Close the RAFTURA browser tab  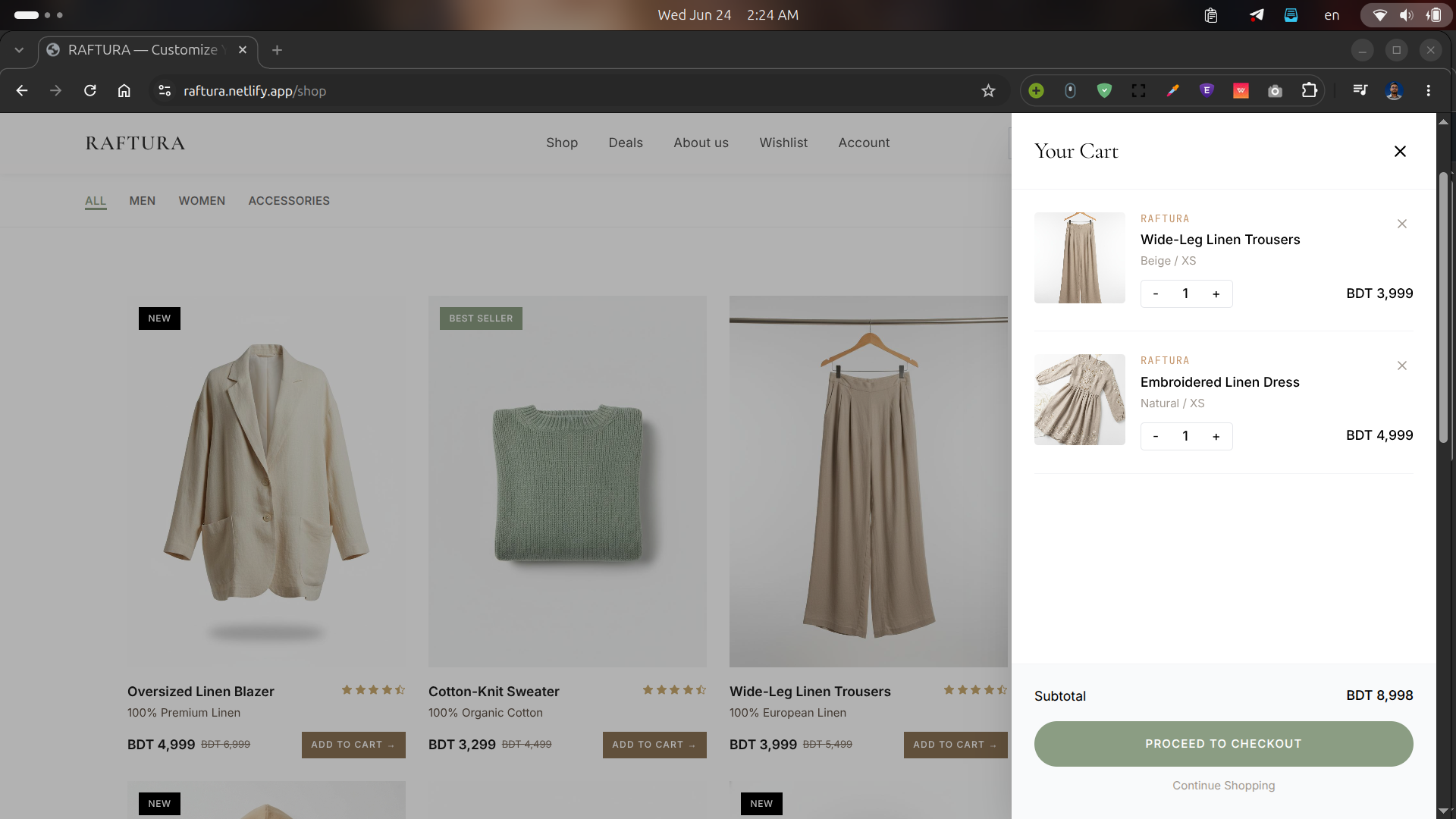tap(243, 50)
